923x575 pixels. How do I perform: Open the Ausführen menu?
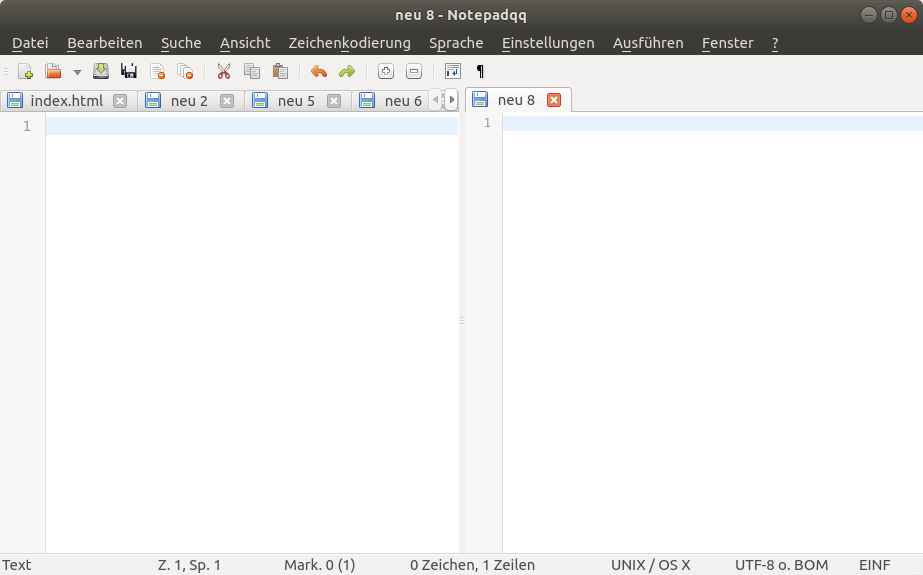(x=648, y=43)
